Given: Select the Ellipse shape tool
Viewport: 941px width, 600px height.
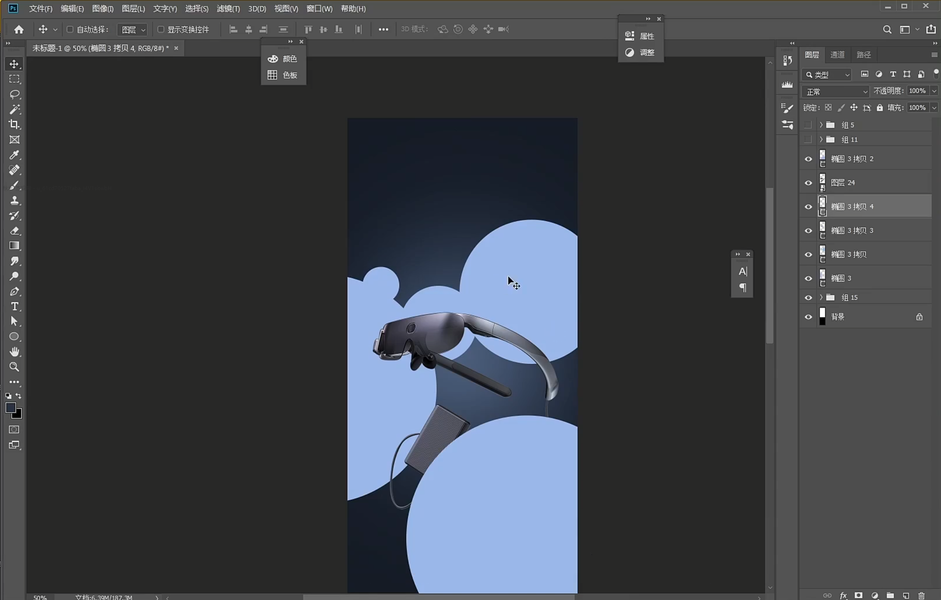Looking at the screenshot, I should (14, 337).
